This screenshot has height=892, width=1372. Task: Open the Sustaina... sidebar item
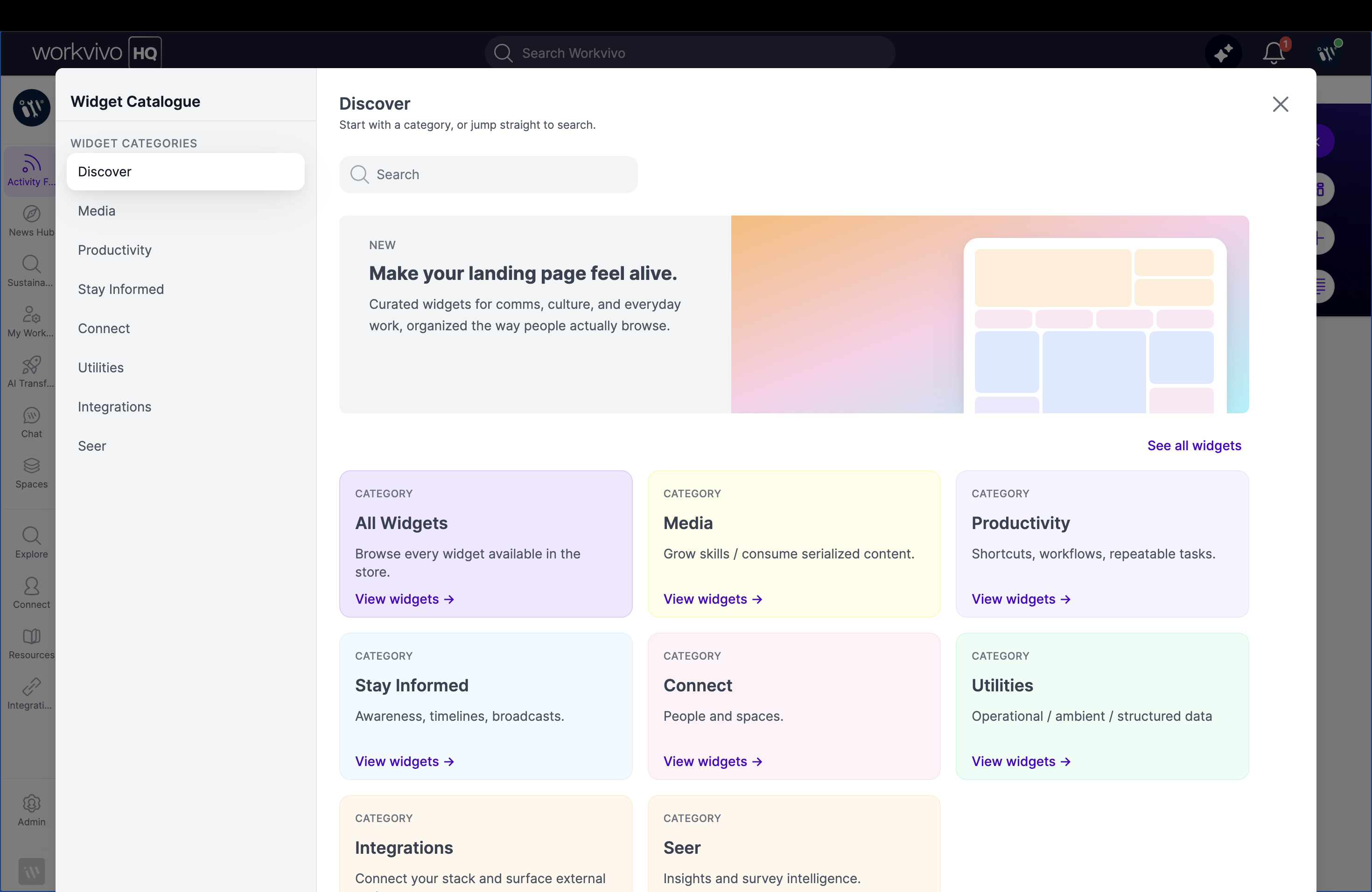click(x=31, y=272)
